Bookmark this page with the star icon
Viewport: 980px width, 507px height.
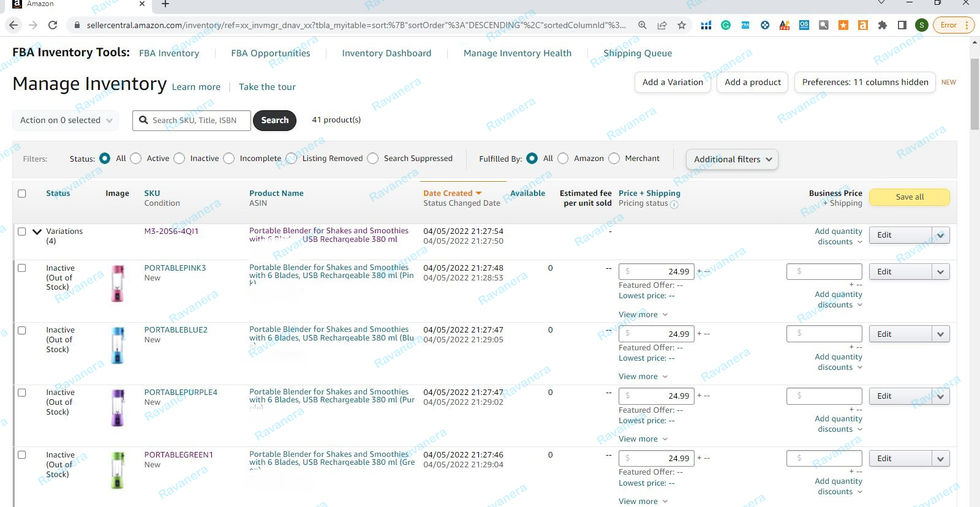click(x=682, y=26)
